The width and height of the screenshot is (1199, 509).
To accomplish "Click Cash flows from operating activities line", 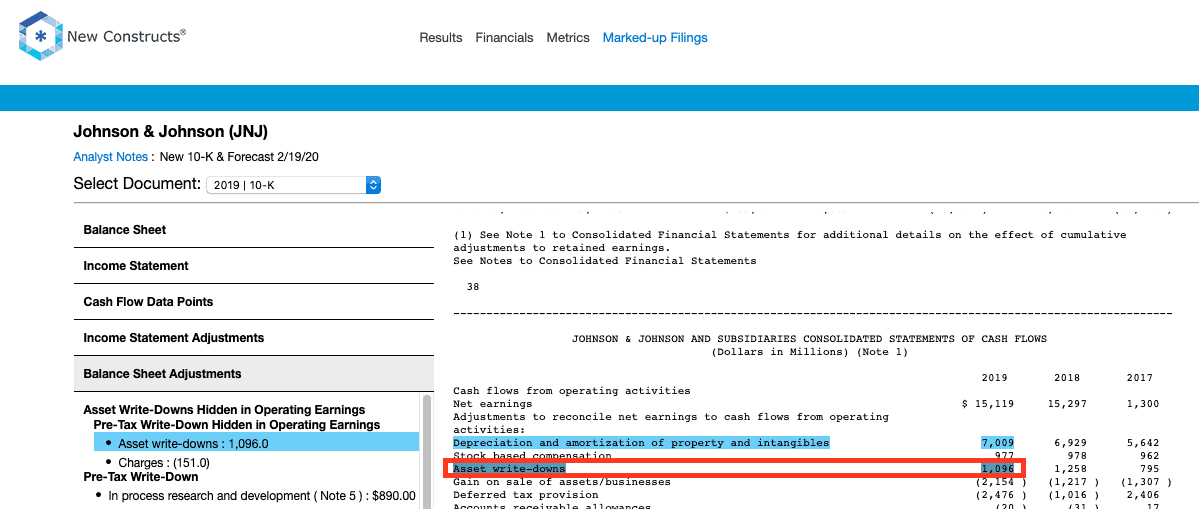I will click(x=571, y=391).
